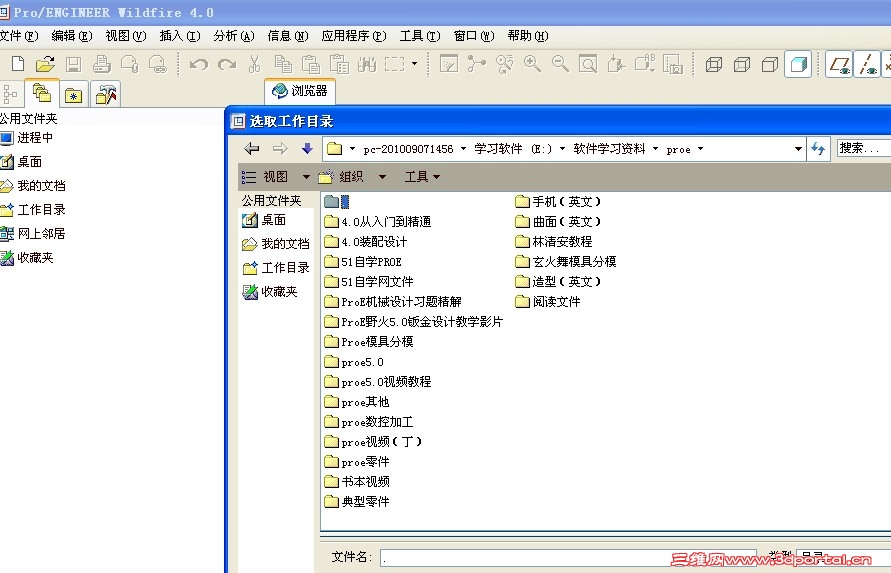Select folder 典型零件

point(357,502)
